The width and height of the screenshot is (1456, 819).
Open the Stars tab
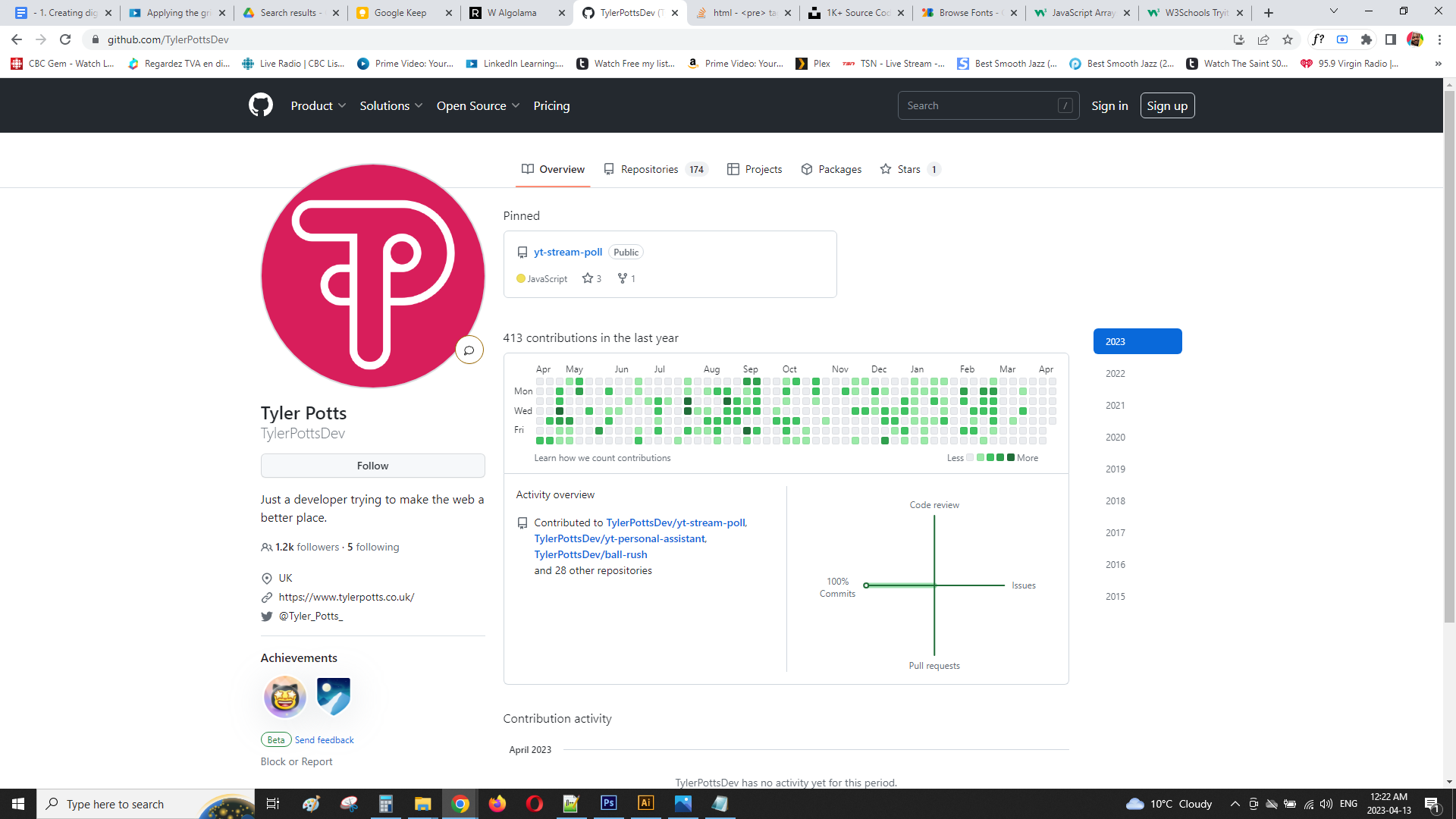[x=908, y=169]
